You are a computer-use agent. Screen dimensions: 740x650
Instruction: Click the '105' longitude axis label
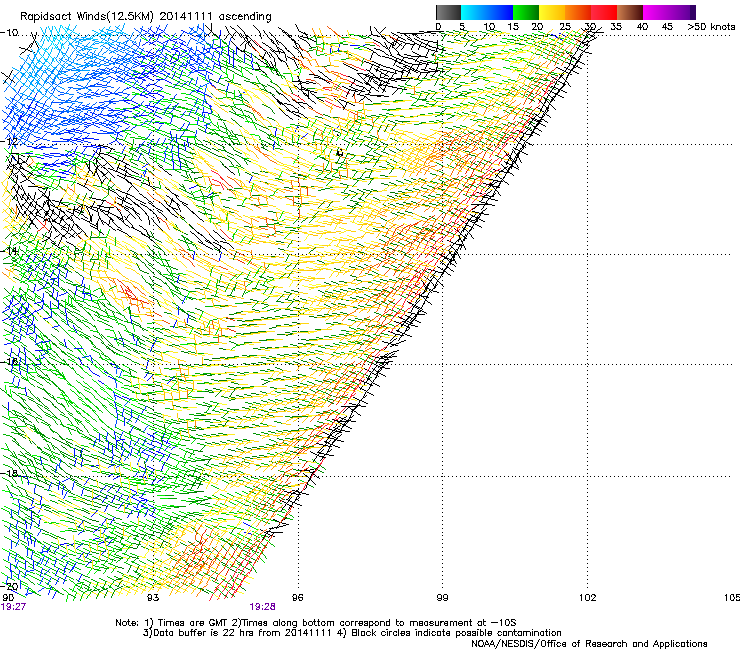732,598
